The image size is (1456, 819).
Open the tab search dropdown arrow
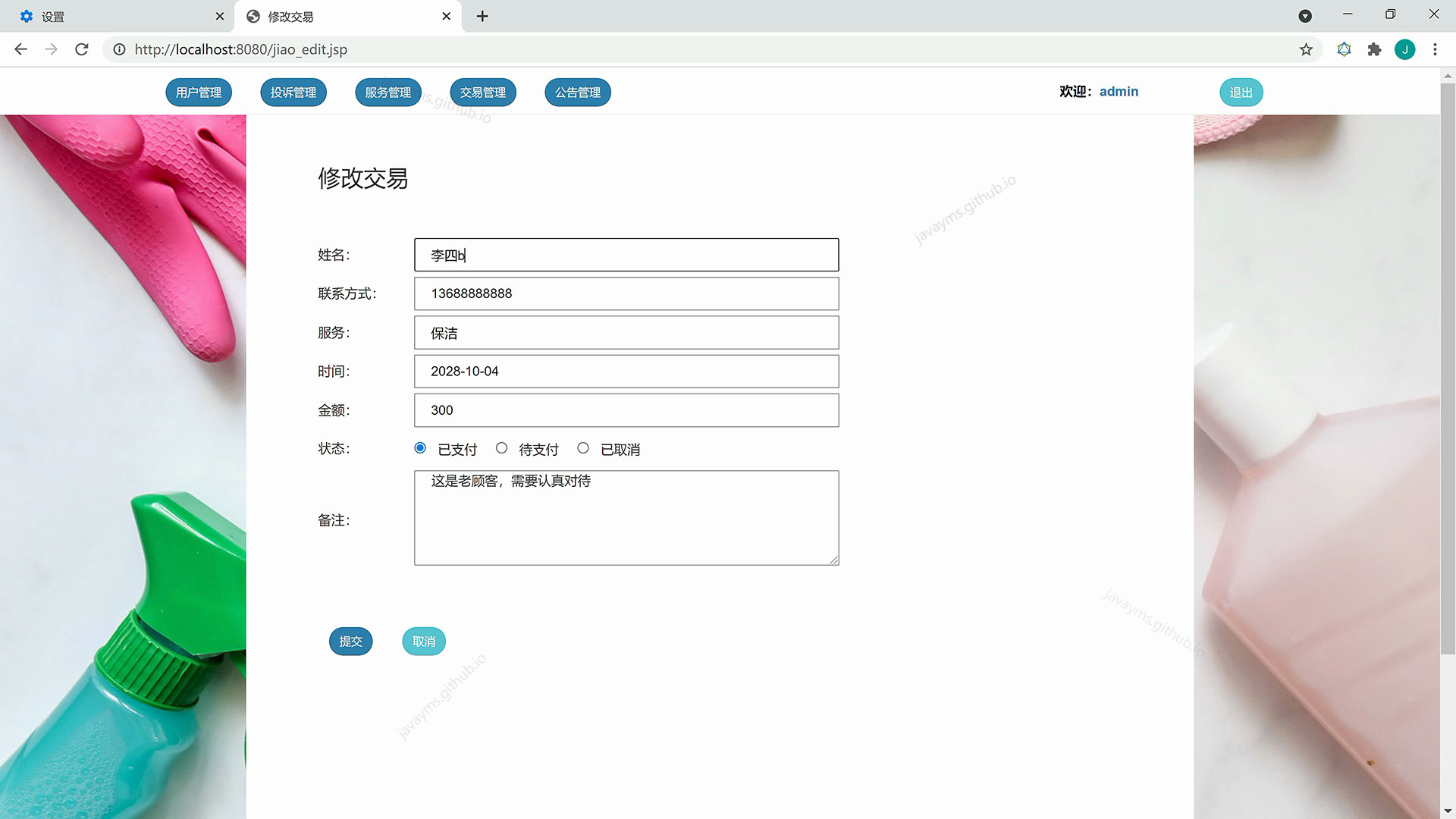point(1305,16)
